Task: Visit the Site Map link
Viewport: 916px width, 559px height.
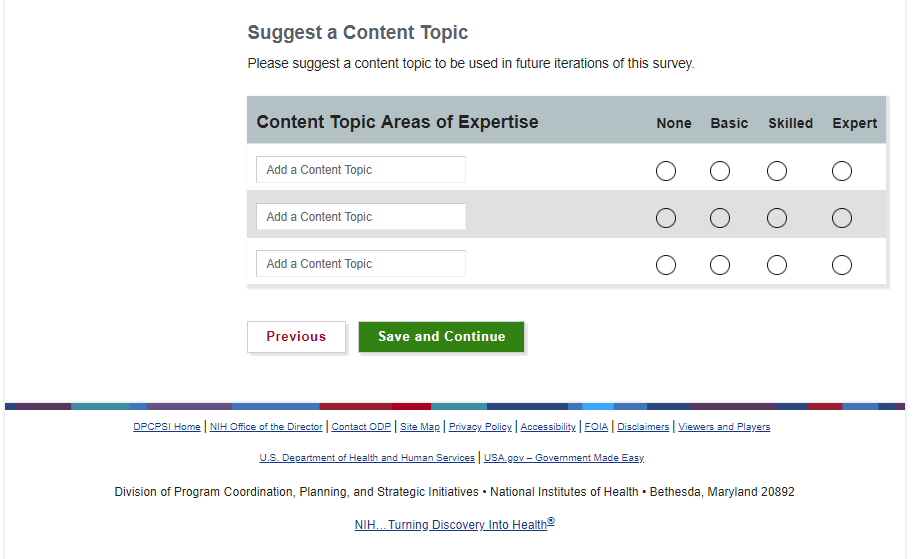Action: click(420, 427)
